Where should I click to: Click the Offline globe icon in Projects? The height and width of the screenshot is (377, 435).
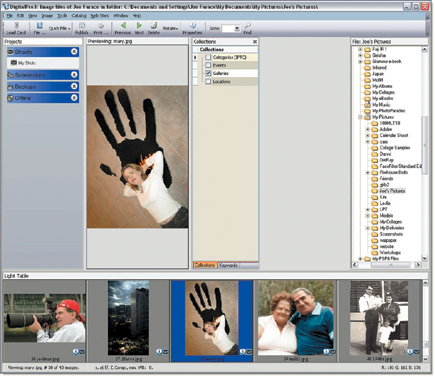pos(11,98)
